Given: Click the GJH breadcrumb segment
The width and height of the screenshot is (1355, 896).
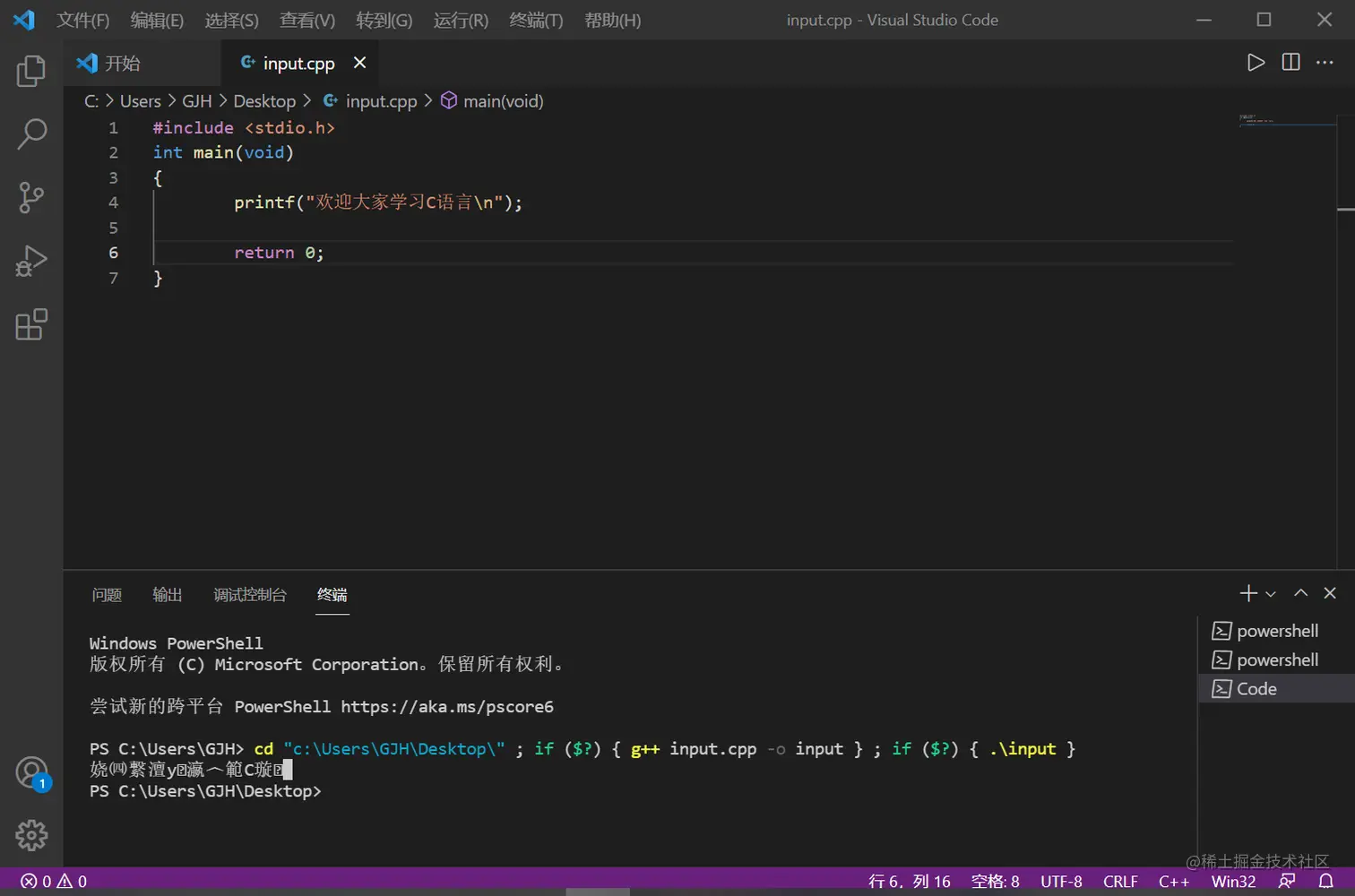Looking at the screenshot, I should 197,101.
